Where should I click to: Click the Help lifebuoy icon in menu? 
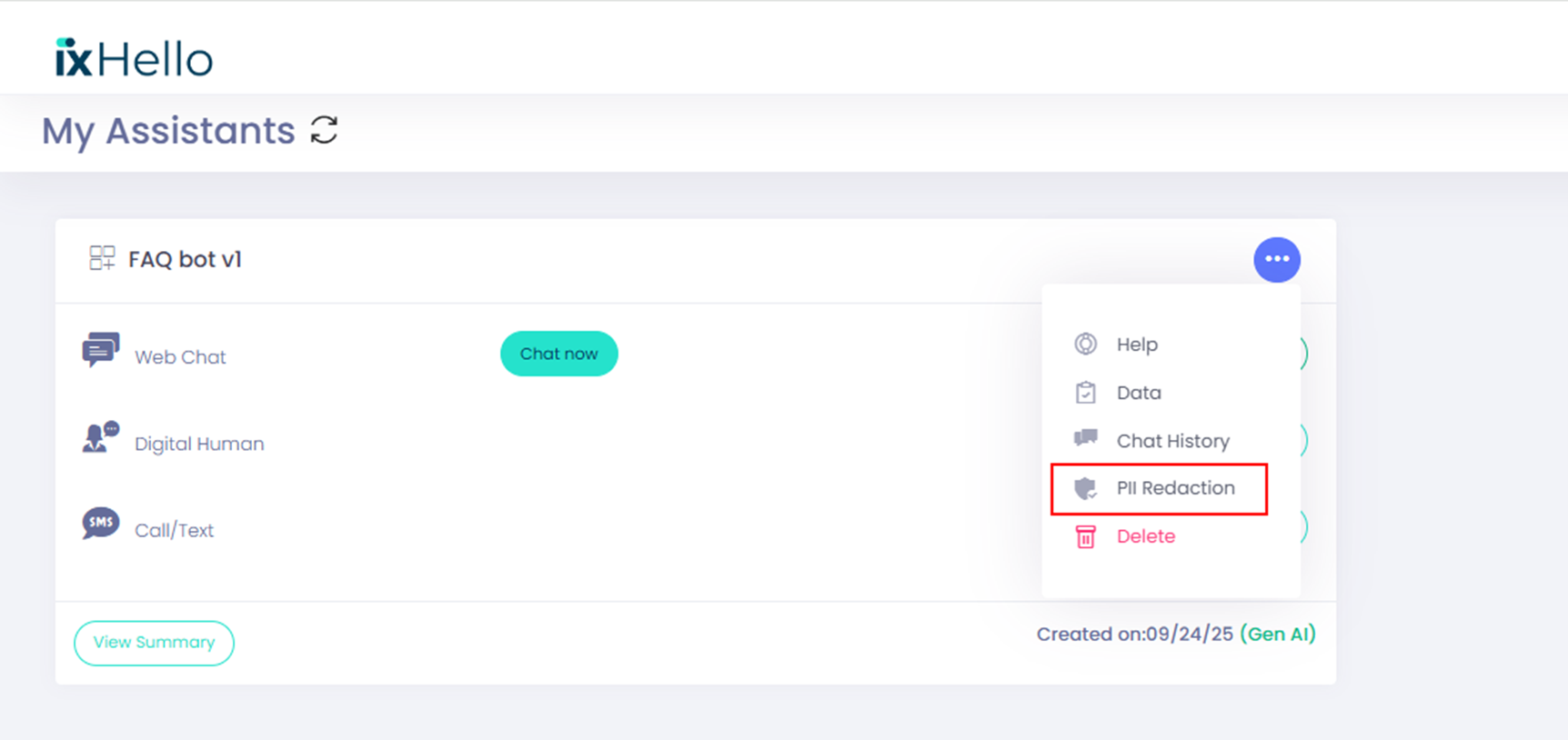pyautogui.click(x=1085, y=345)
